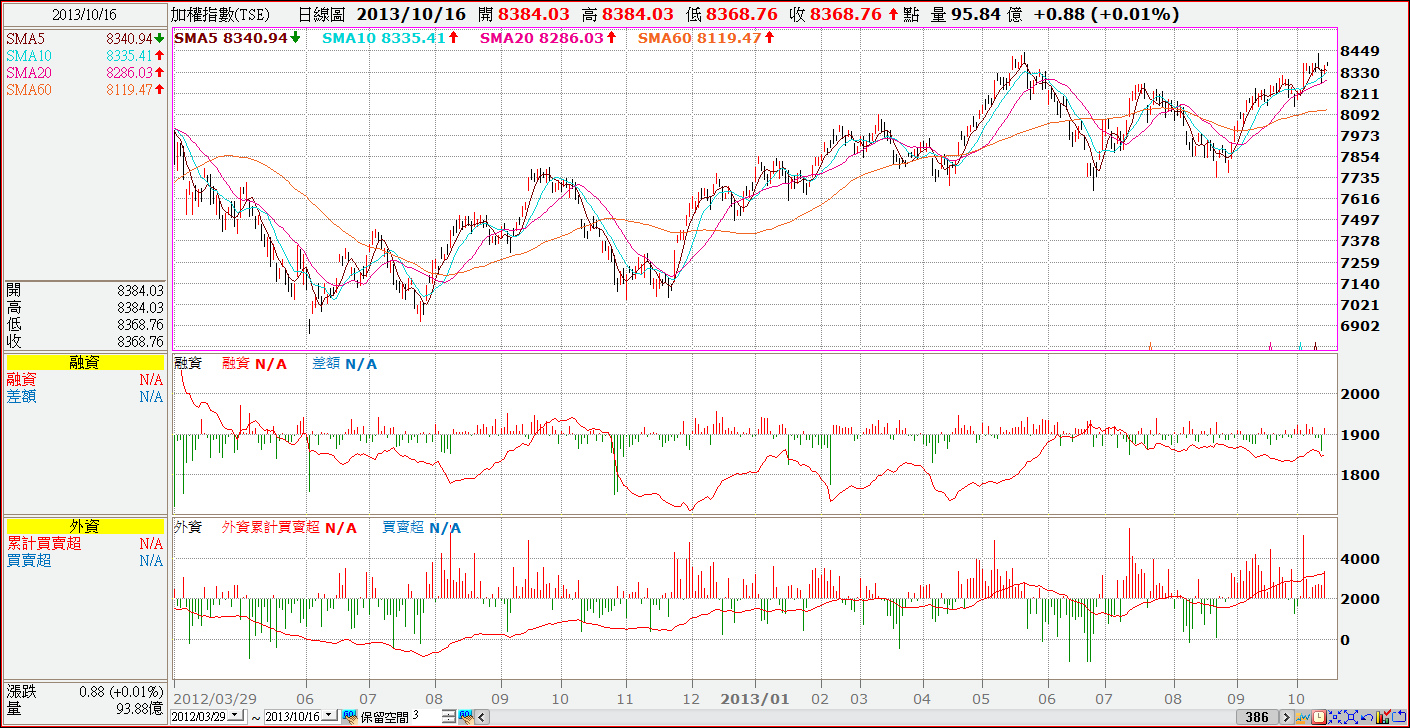1410x728 pixels.
Task: Click the red clock period icon
Action: coord(1319,717)
